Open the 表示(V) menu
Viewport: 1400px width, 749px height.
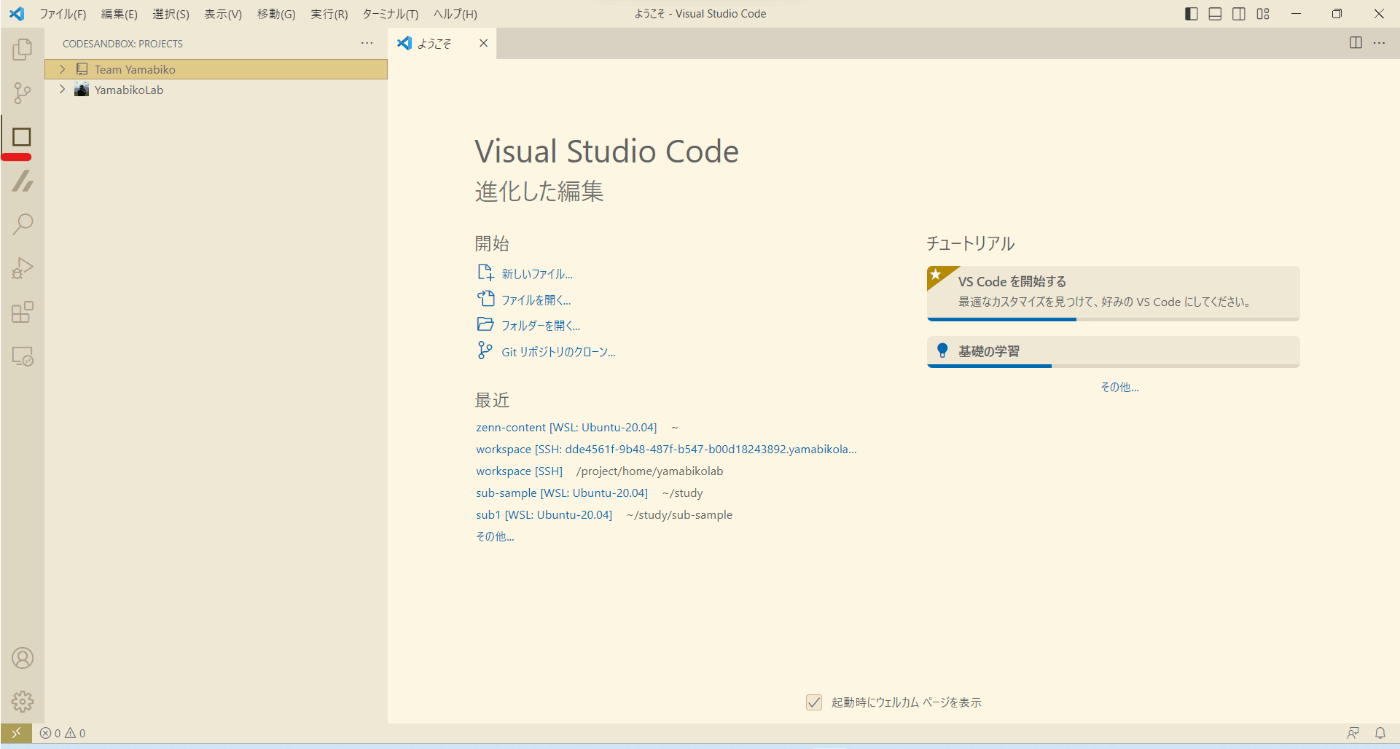pyautogui.click(x=223, y=14)
